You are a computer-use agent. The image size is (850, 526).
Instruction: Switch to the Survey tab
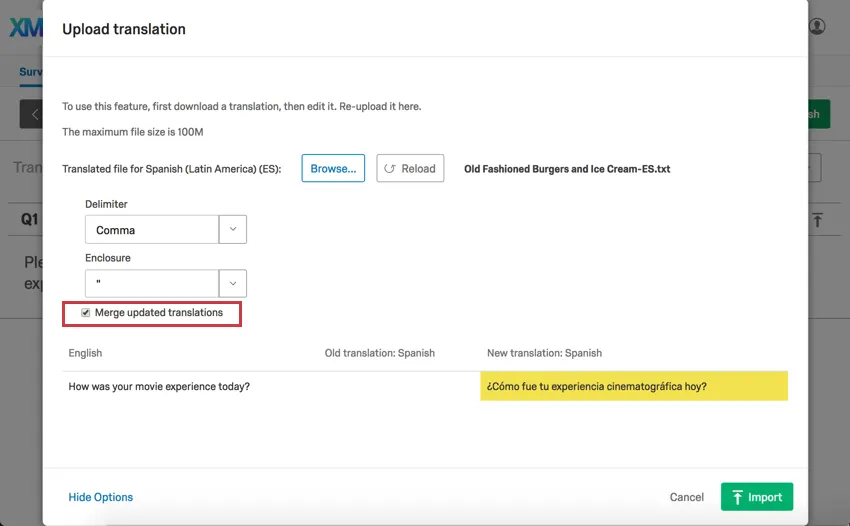coord(30,72)
